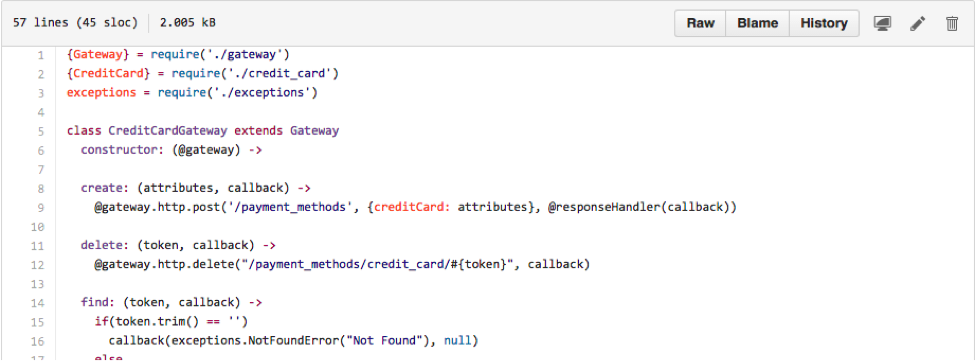The image size is (975, 361).
Task: Jump to line number 9
Action: [41, 208]
